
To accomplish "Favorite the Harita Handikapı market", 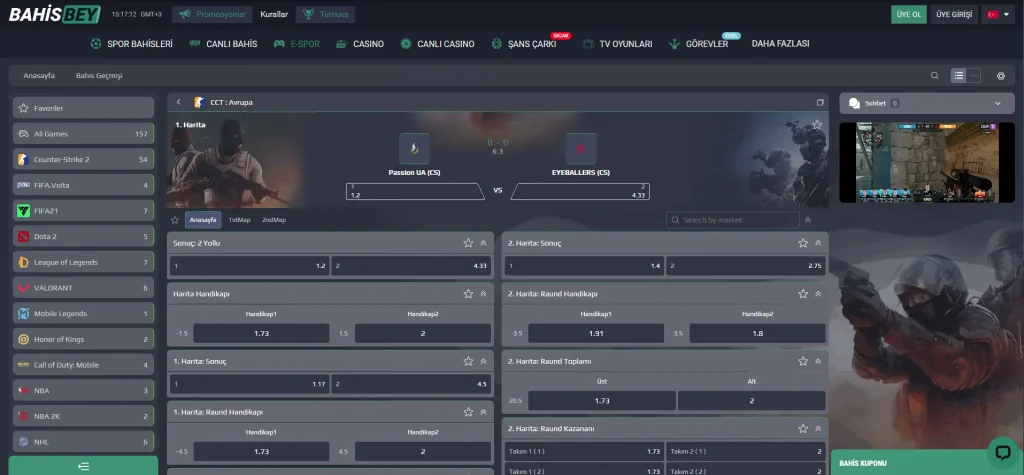I will coord(468,294).
